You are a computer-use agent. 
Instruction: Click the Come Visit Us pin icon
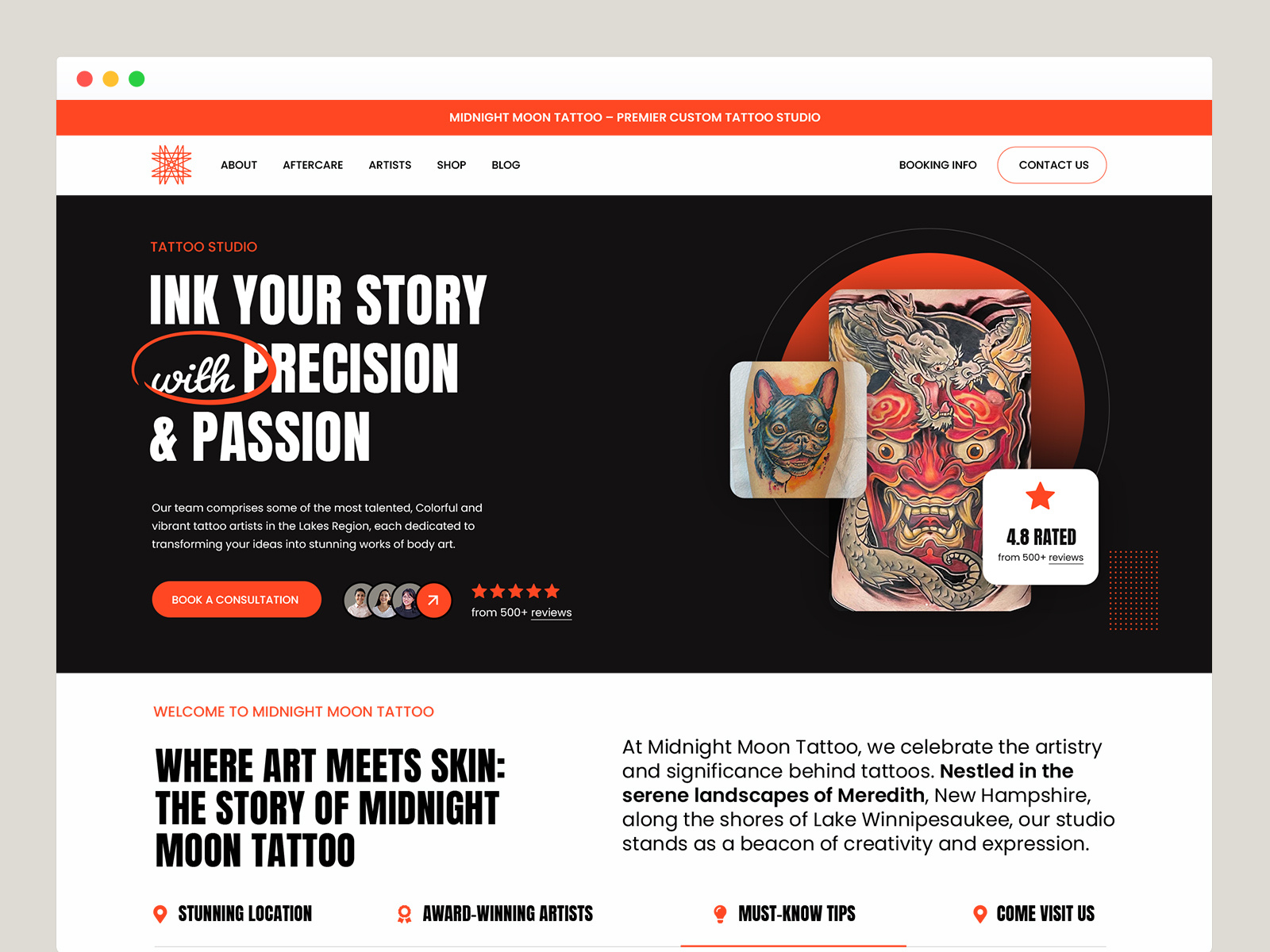tap(979, 914)
